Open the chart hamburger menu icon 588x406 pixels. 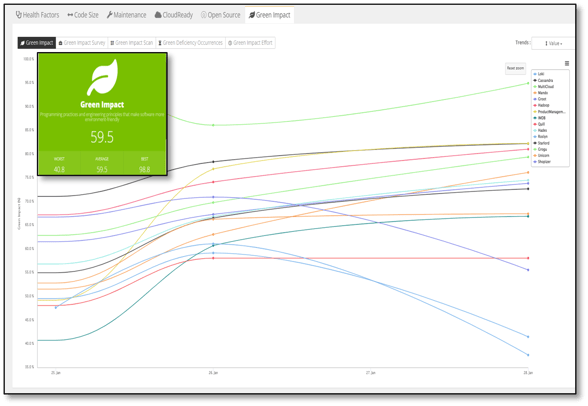click(x=567, y=63)
